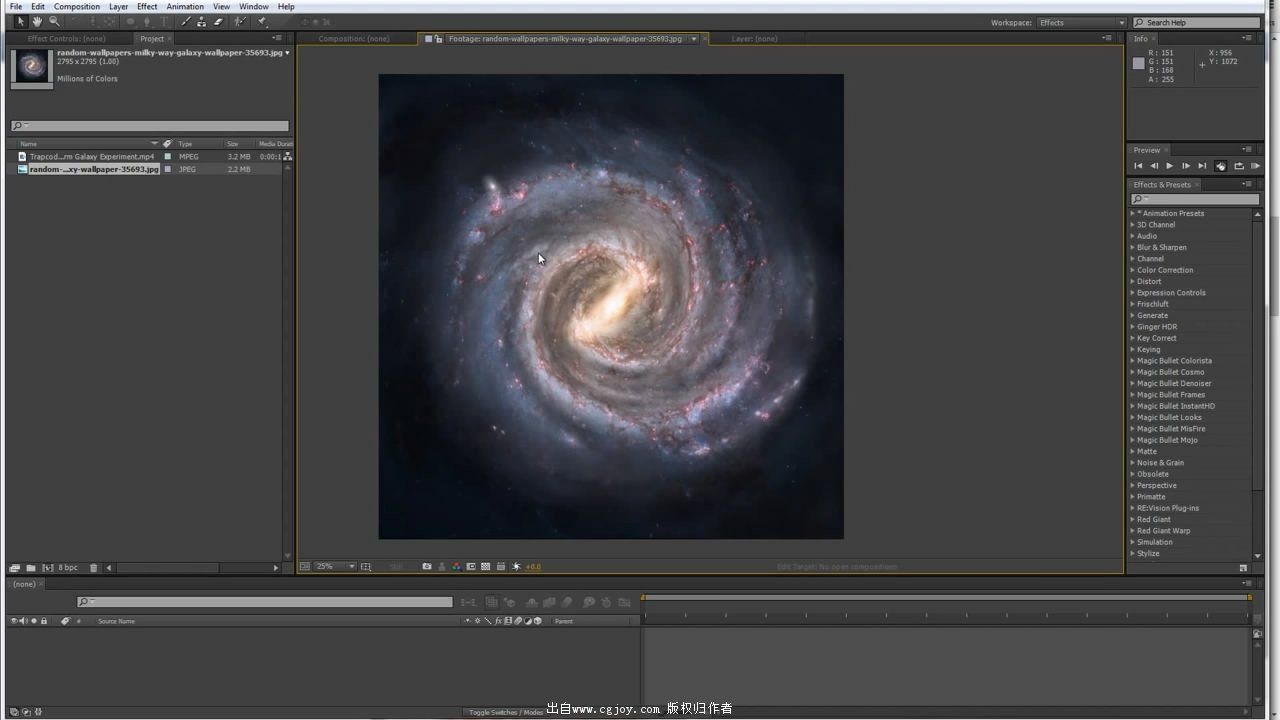
Task: Select the Selection arrow tool
Action: 21,21
